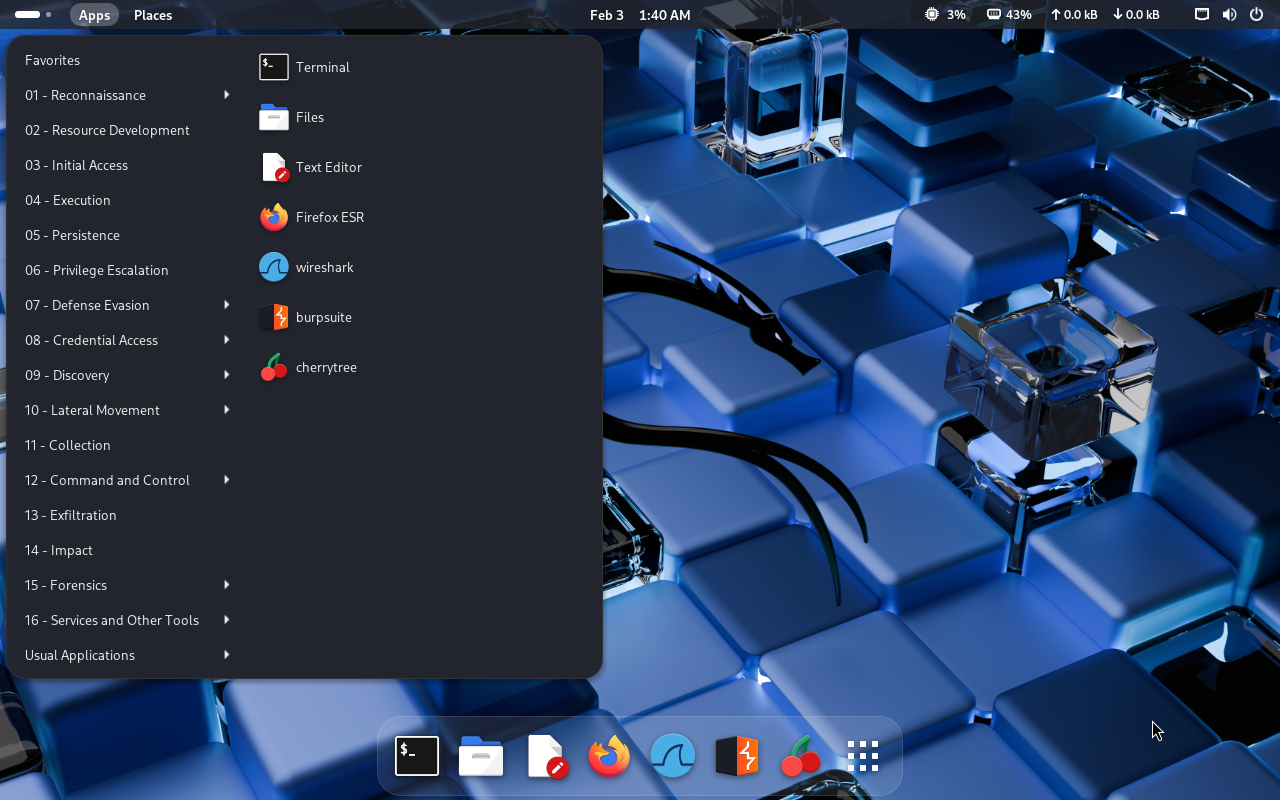Image resolution: width=1280 pixels, height=800 pixels.
Task: Open the date and time clock
Action: coord(640,15)
